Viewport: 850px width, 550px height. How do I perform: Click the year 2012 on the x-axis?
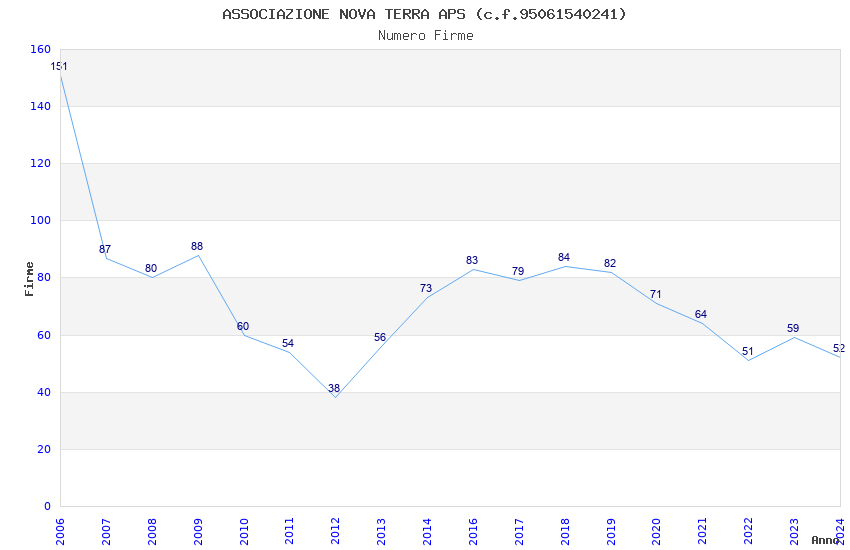click(x=336, y=532)
